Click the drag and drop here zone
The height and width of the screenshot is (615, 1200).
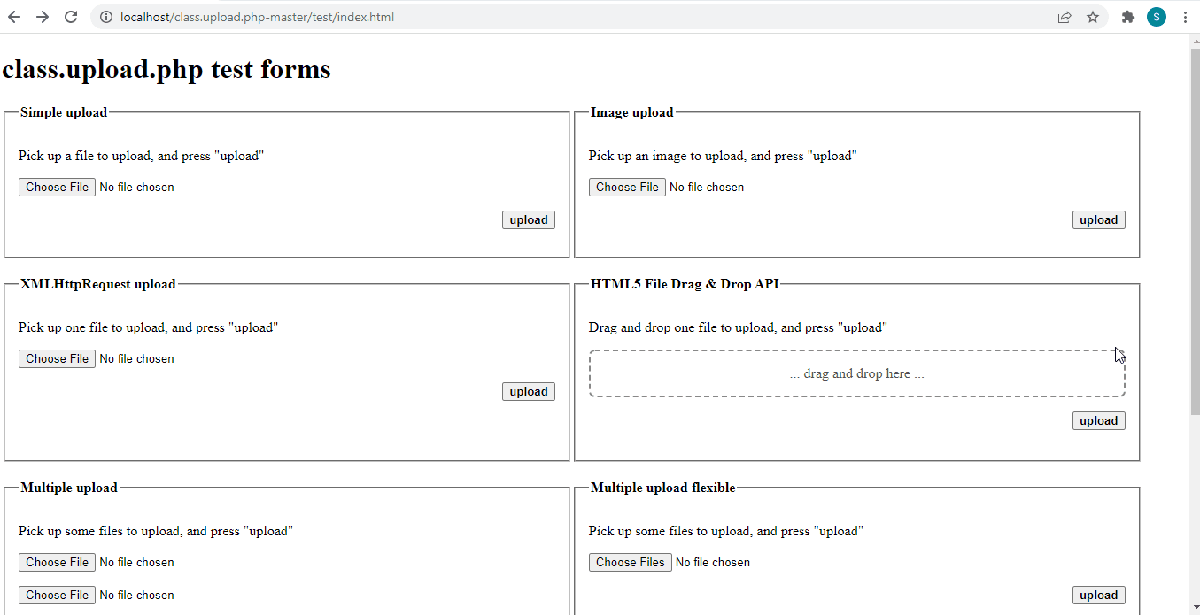(x=857, y=372)
